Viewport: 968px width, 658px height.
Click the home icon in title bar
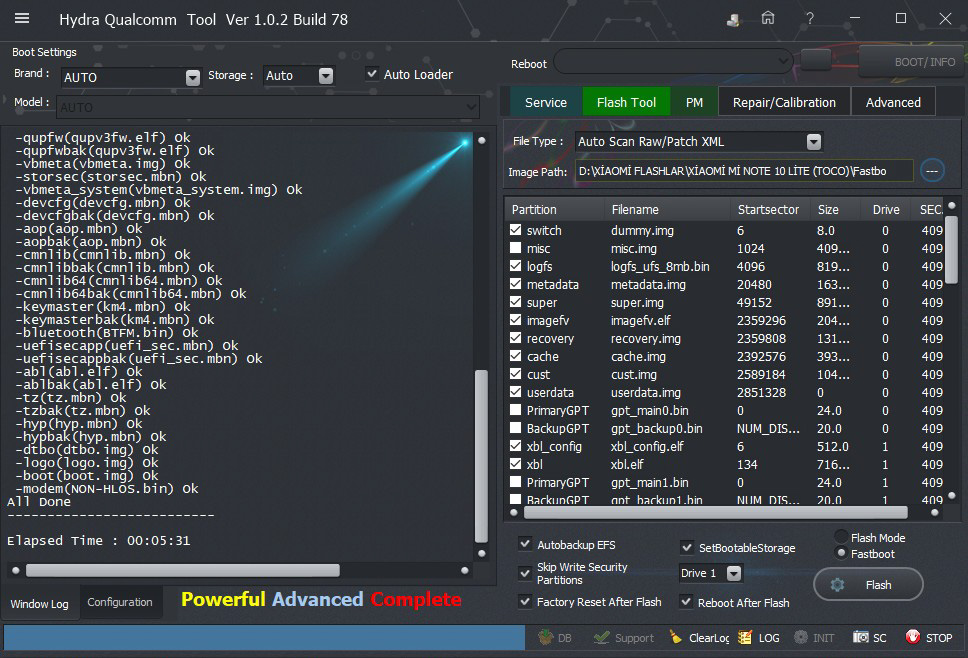tap(767, 19)
